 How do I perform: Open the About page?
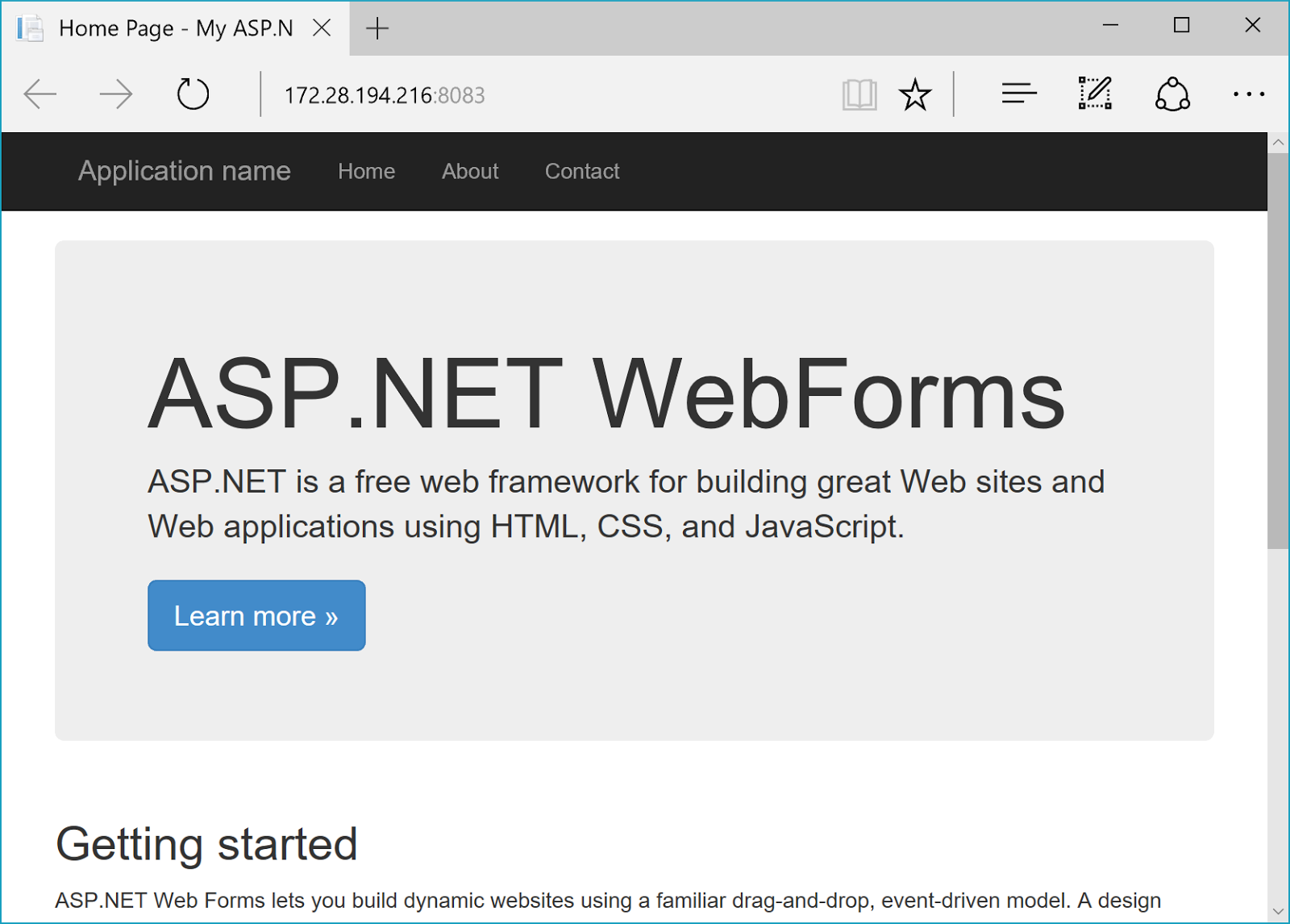(x=470, y=171)
